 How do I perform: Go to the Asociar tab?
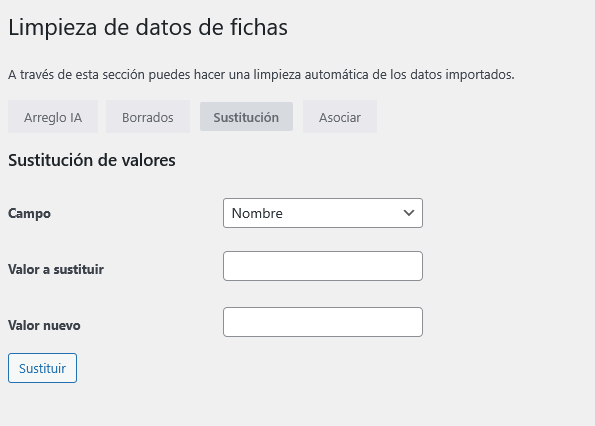(340, 117)
